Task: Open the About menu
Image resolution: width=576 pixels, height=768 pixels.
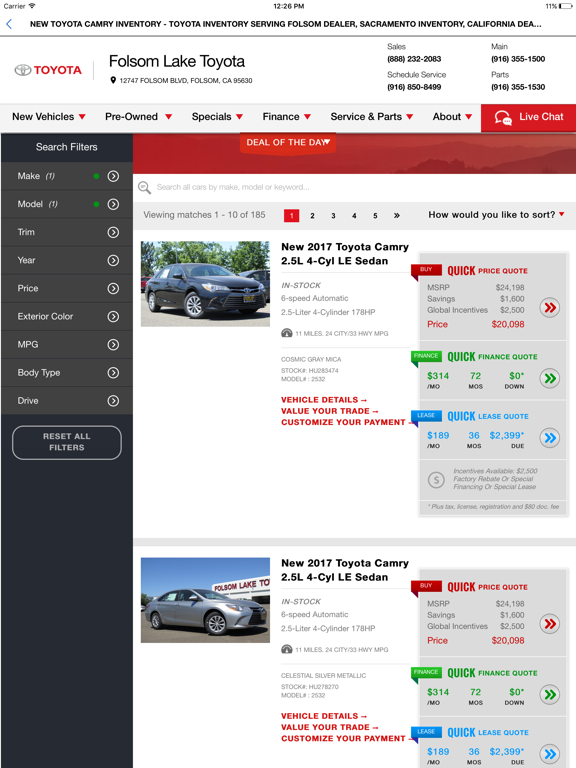Action: [x=452, y=117]
